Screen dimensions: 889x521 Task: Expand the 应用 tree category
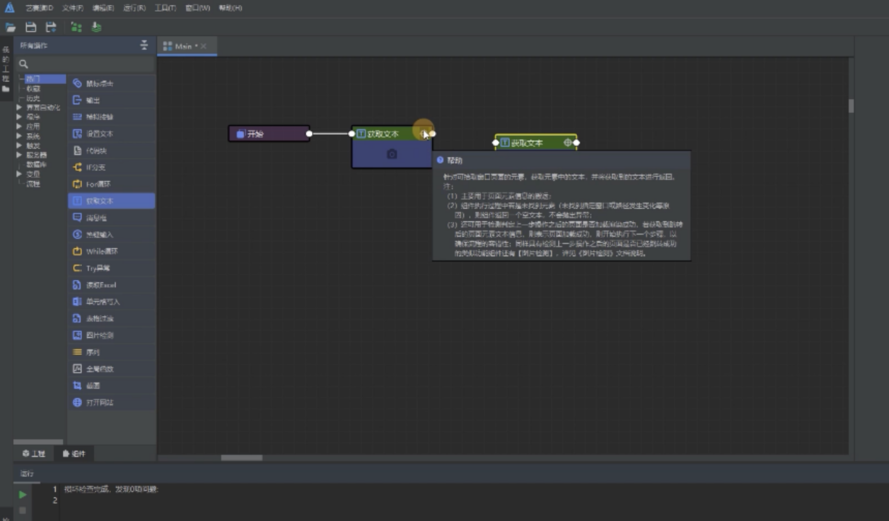click(19, 126)
